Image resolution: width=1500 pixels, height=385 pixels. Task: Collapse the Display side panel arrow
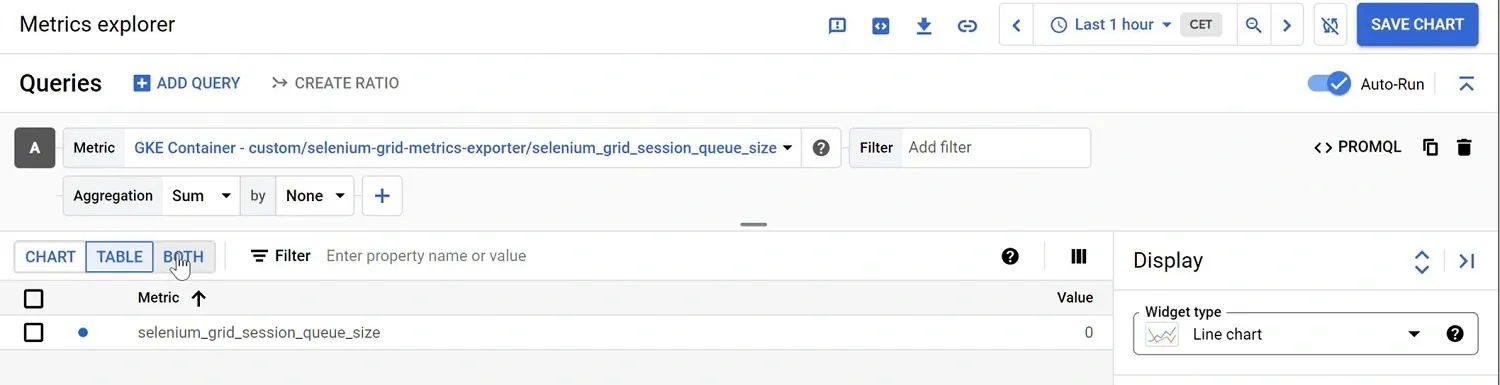pyautogui.click(x=1467, y=261)
